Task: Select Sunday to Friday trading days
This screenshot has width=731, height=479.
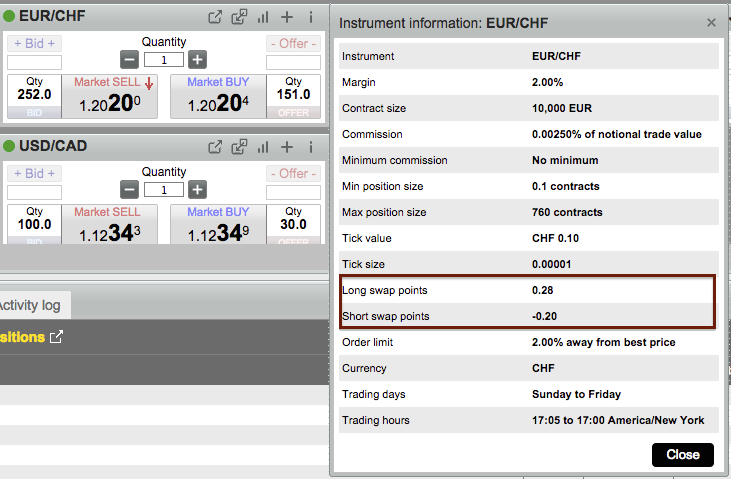Action: (577, 394)
